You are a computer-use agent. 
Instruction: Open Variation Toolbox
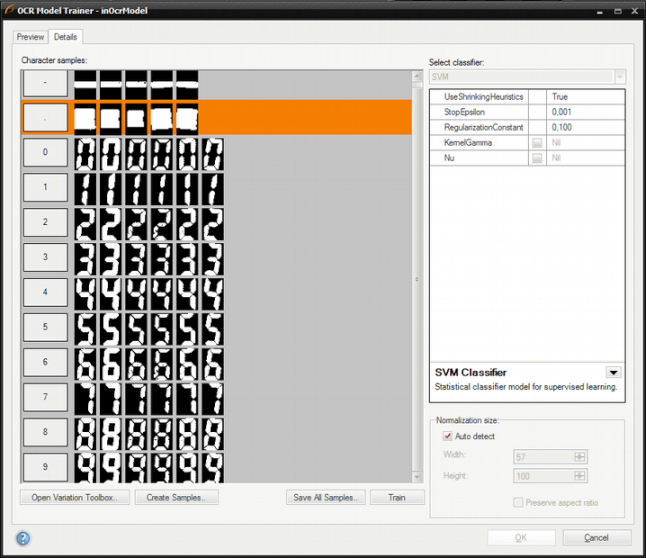[75, 497]
